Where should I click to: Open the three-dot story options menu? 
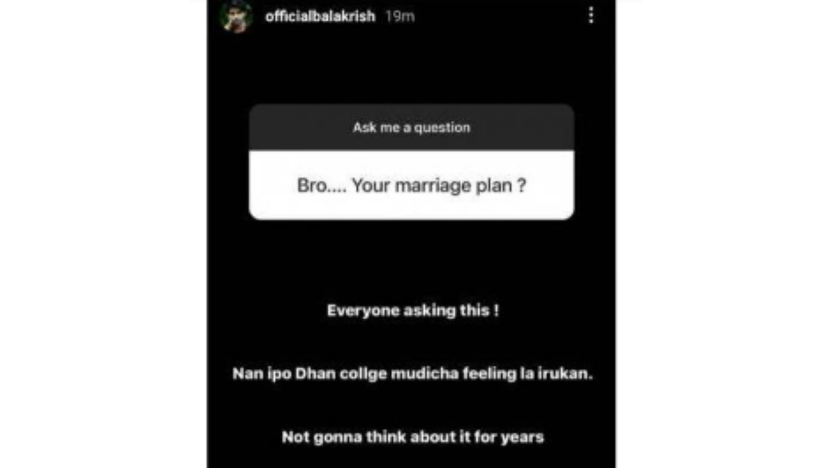click(591, 15)
